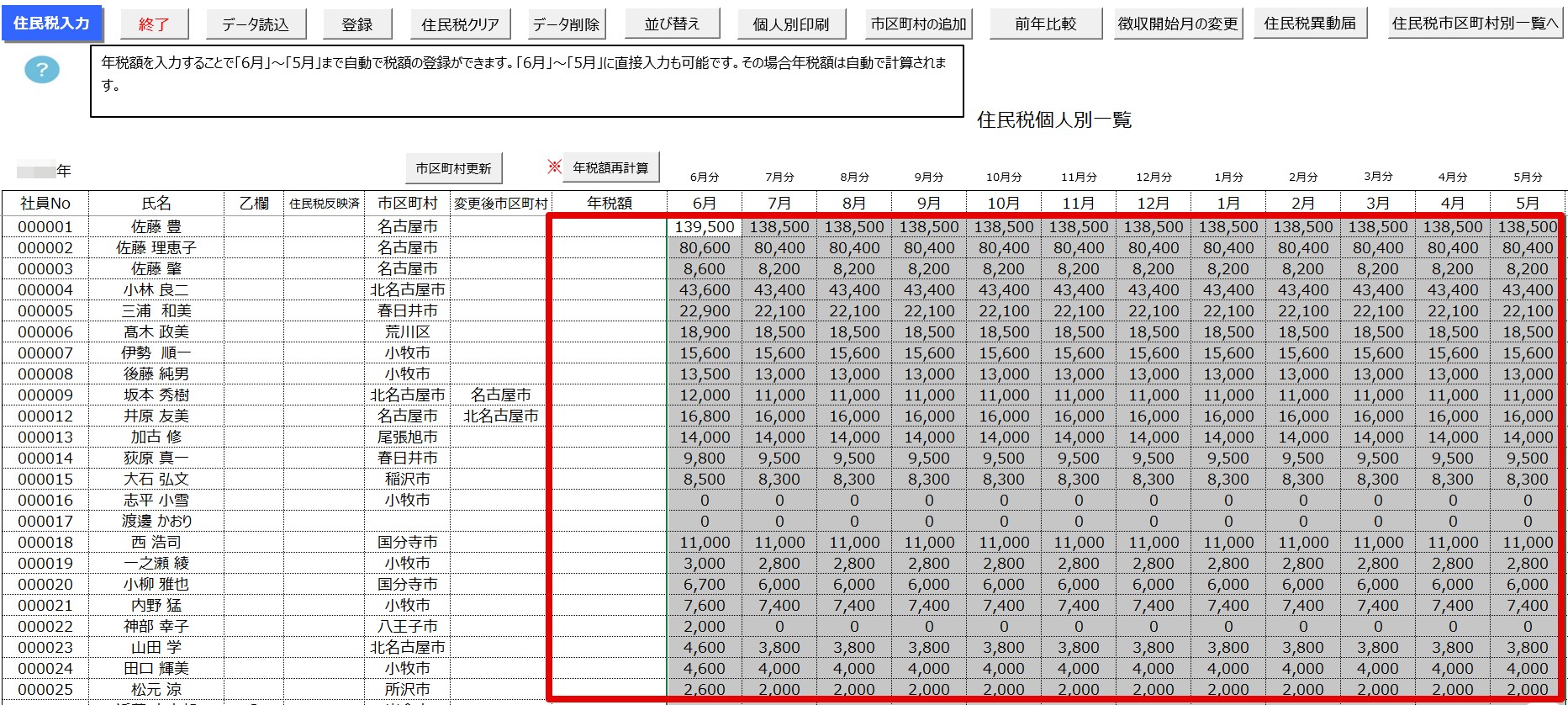Select the 年税額 cell for 佐藤 理恵子
Viewport: 1568px width, 705px height.
click(610, 248)
